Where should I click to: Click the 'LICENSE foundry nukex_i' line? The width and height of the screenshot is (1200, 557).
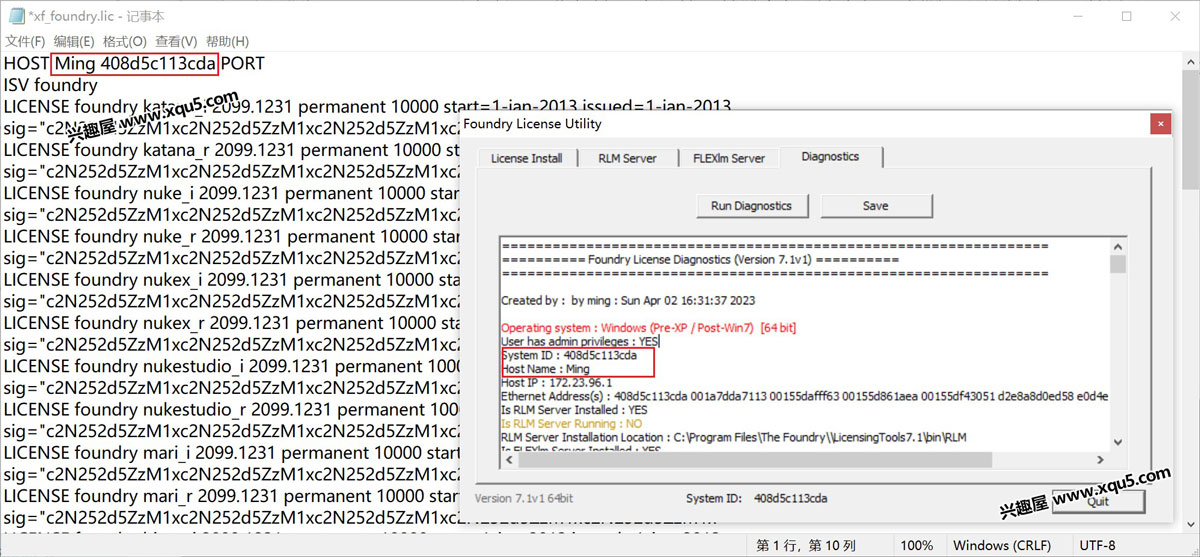point(231,280)
